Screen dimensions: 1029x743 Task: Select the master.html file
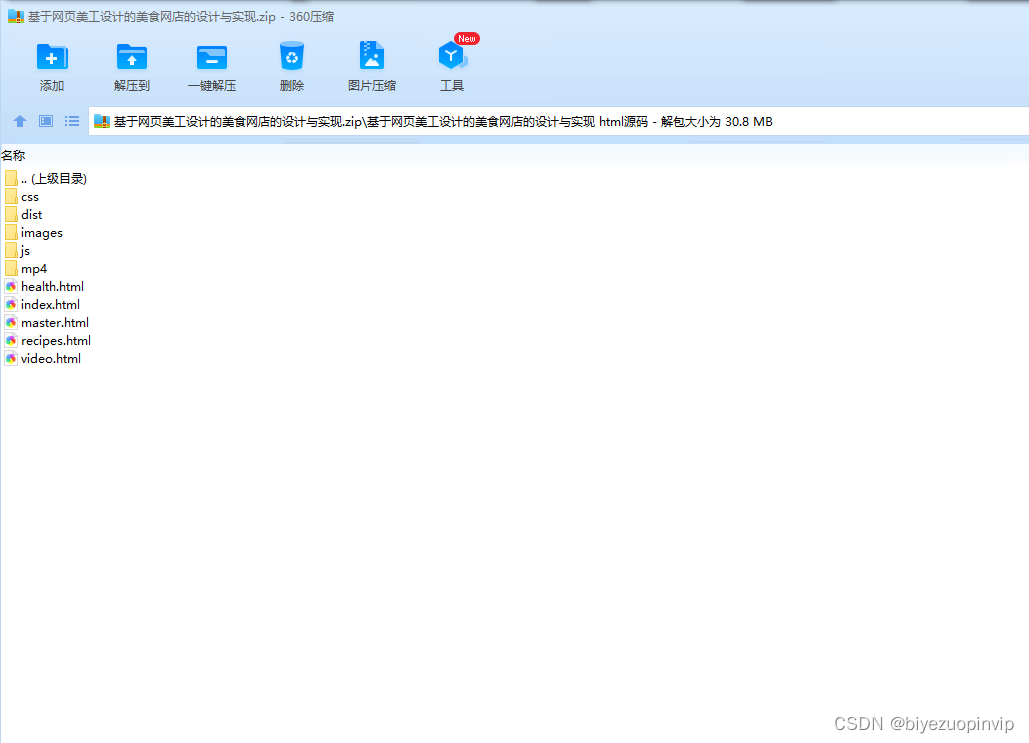(x=47, y=323)
